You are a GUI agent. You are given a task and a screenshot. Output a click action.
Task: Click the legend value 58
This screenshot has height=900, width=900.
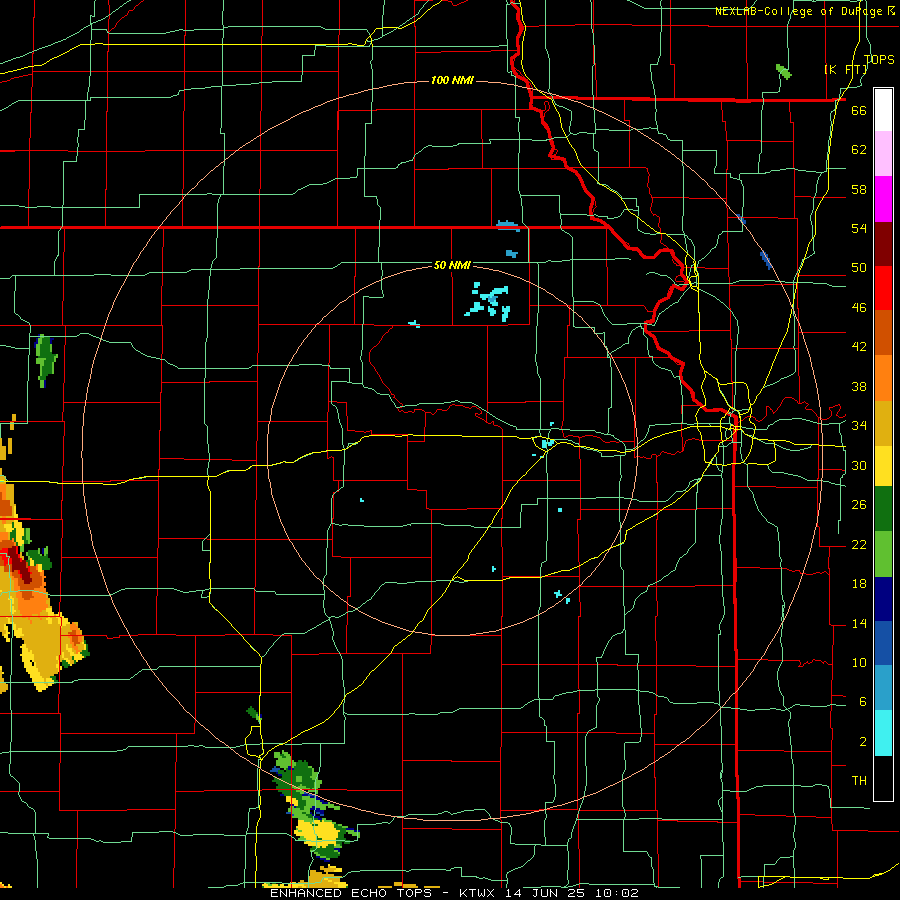859,189
